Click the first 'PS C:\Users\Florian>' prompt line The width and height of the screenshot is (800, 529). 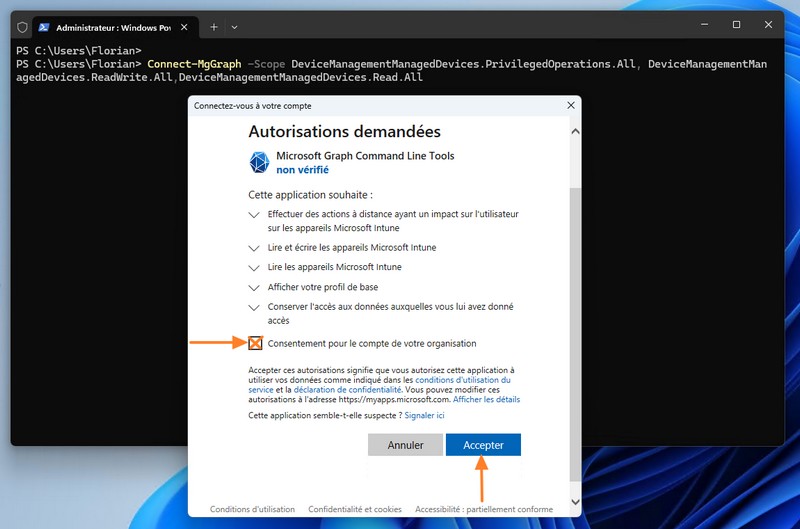pos(79,51)
